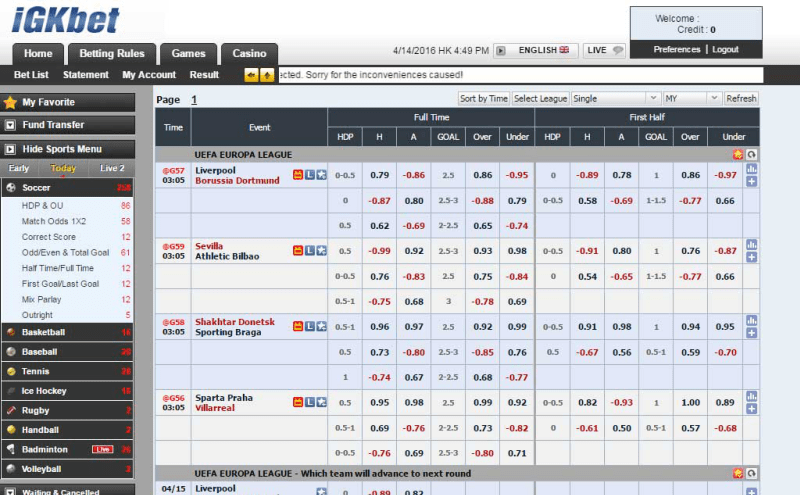800x495 pixels.
Task: Open the MY odds type dropdown
Action: (692, 98)
